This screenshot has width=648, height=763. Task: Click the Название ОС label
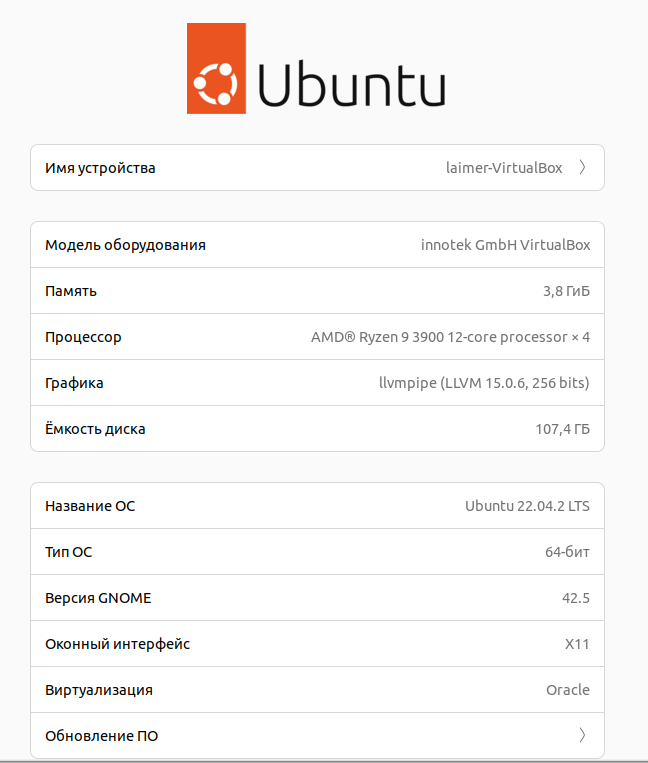click(x=90, y=506)
